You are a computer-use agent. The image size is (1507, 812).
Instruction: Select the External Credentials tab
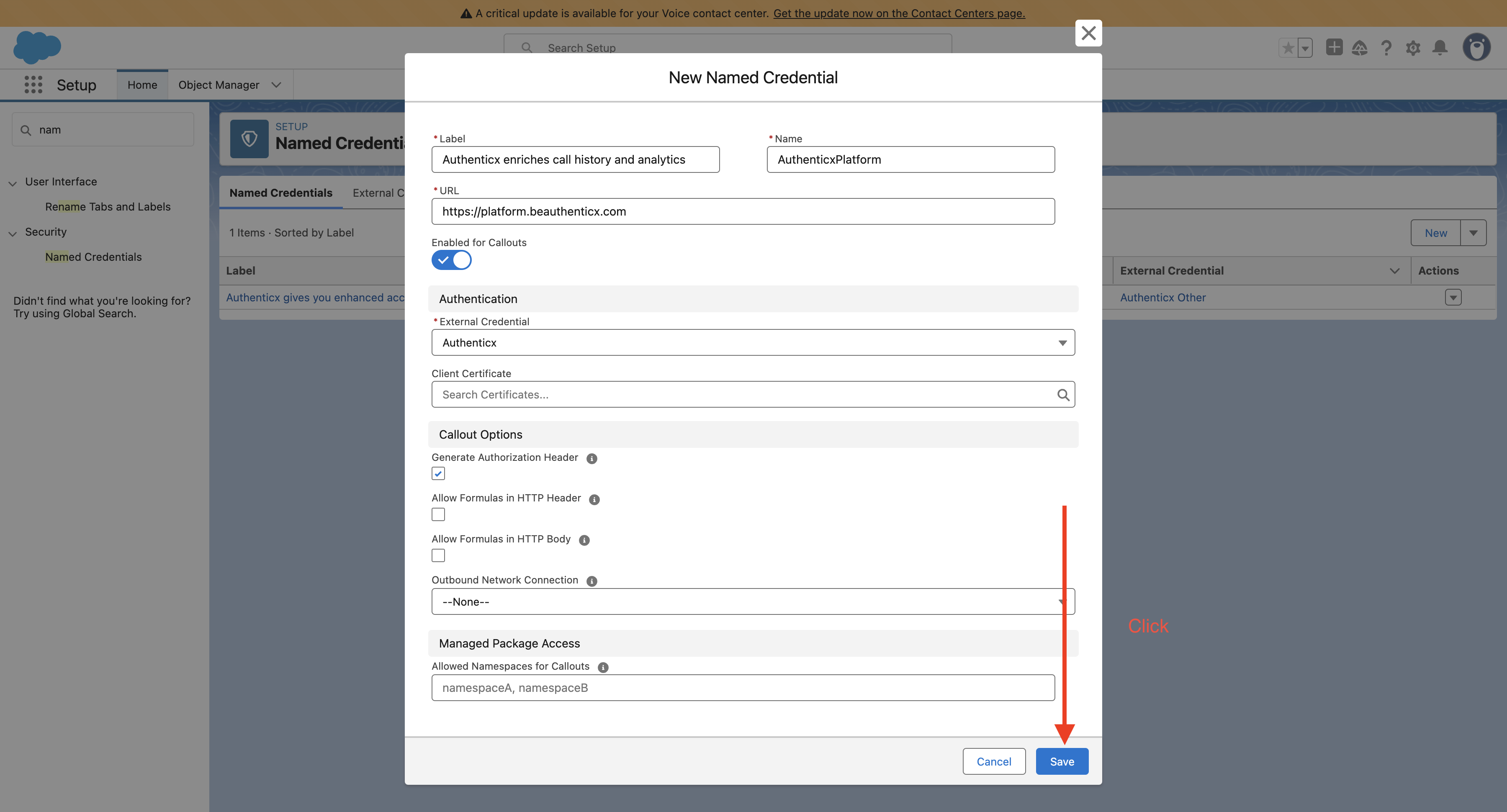click(378, 193)
